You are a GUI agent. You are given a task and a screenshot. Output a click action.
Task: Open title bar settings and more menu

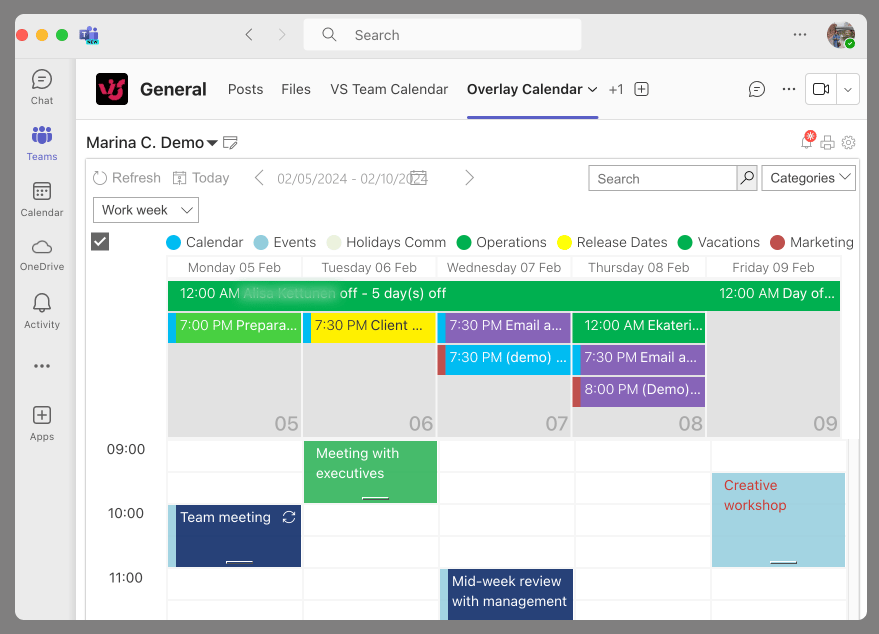pyautogui.click(x=800, y=35)
